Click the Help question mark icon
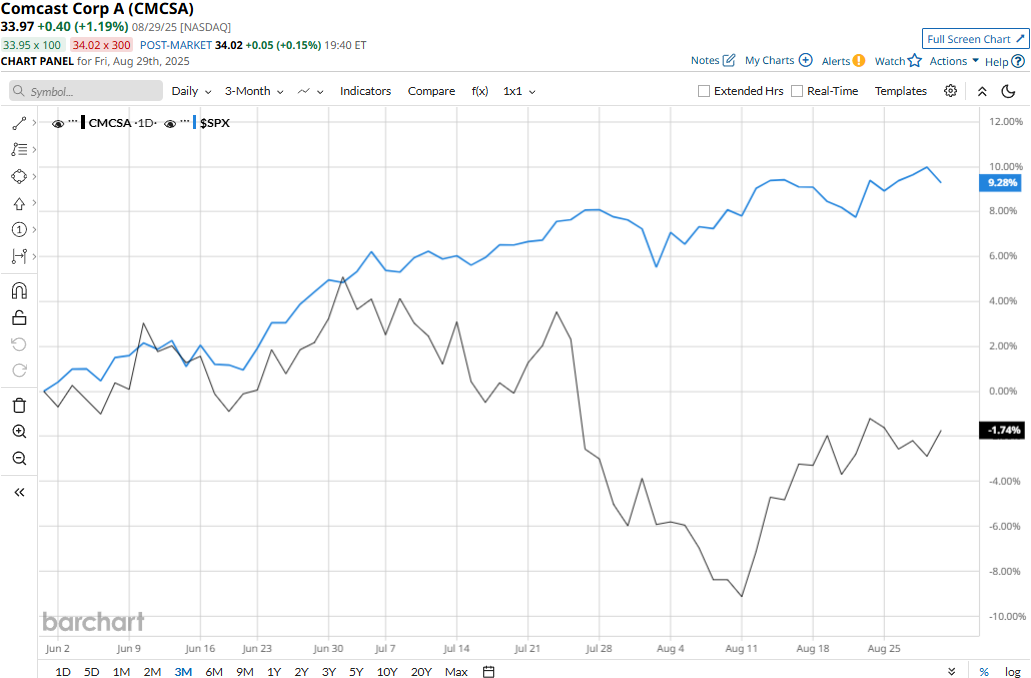This screenshot has width=1031, height=678. pos(1018,61)
